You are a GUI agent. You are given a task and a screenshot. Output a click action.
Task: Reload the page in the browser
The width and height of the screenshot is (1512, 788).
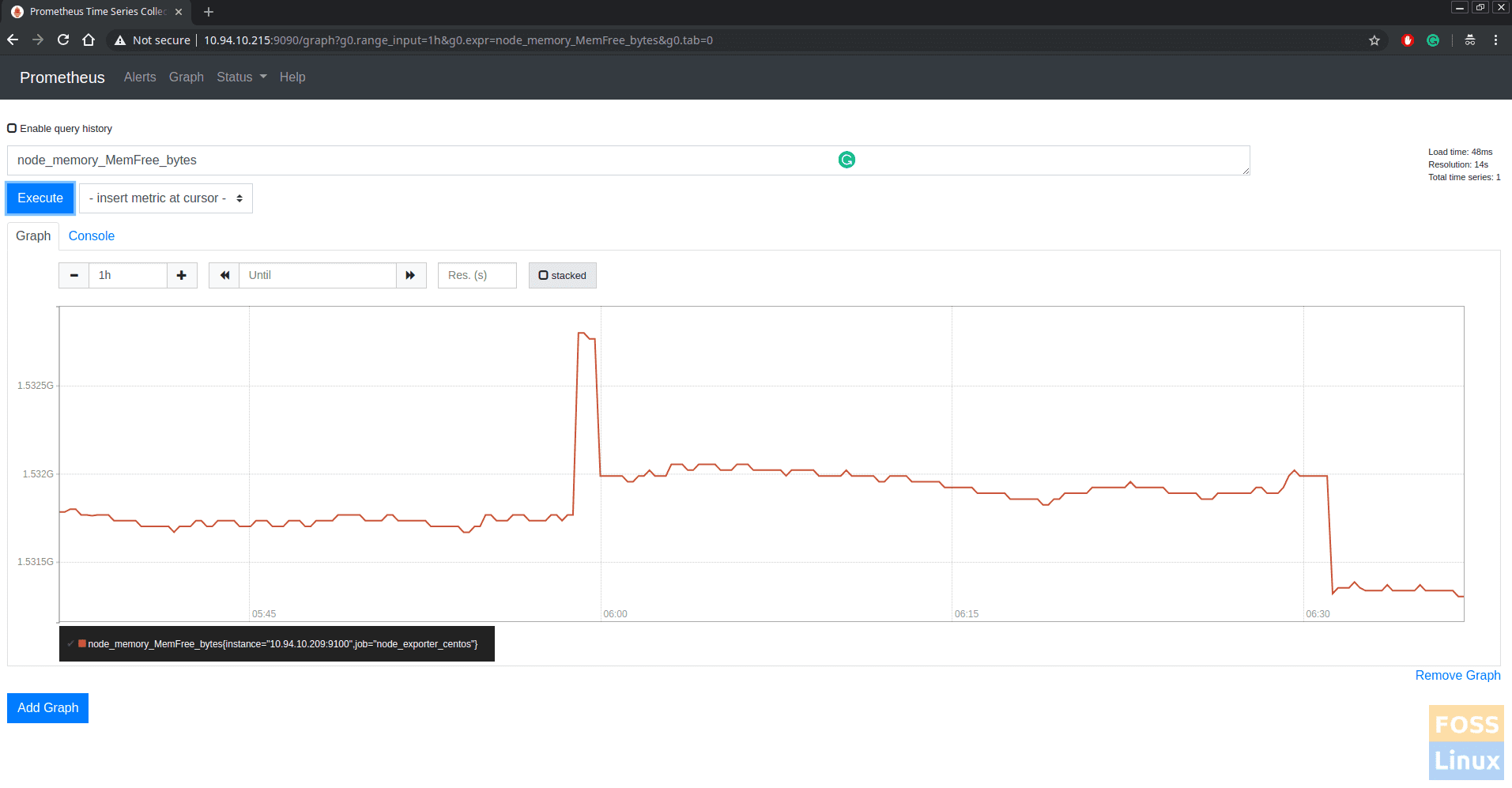pyautogui.click(x=63, y=40)
